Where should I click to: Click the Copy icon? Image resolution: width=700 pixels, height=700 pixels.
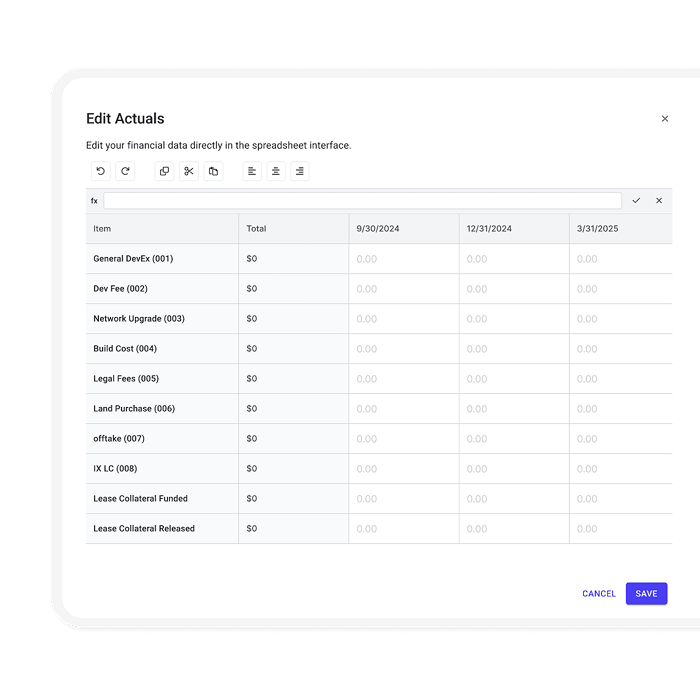click(x=164, y=171)
